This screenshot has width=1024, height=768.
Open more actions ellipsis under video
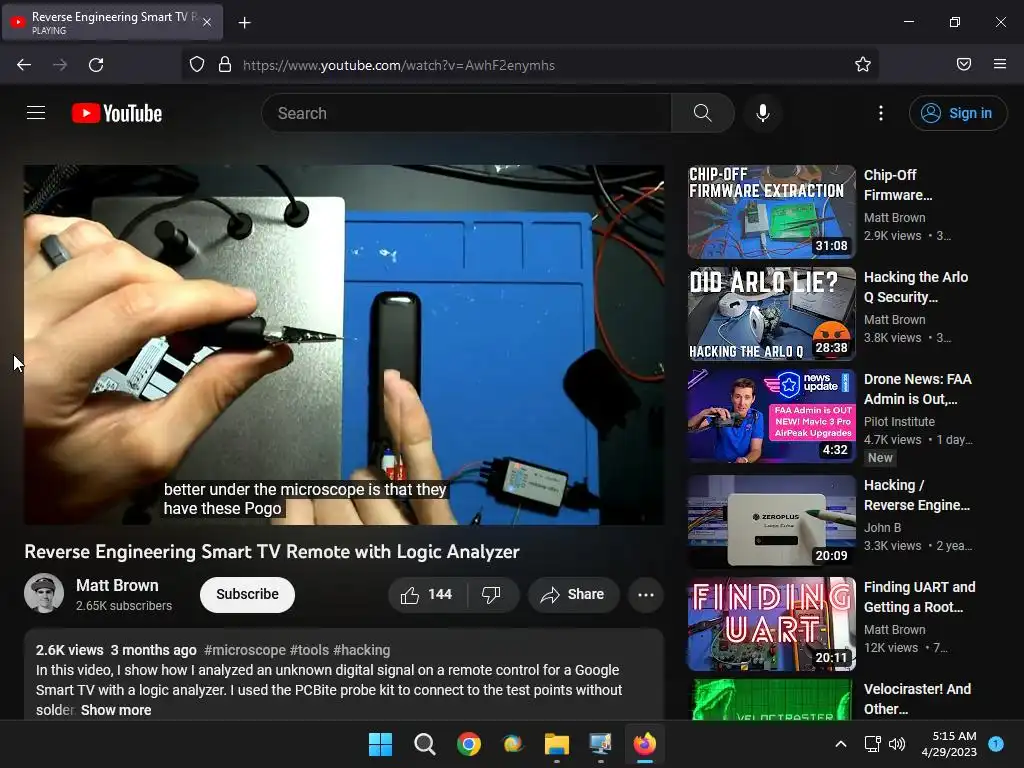646,594
